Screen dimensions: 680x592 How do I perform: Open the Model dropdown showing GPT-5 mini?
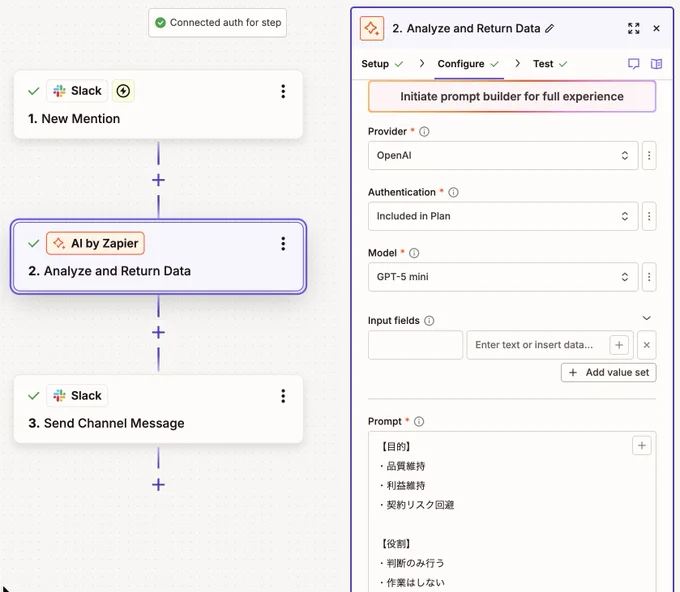(503, 277)
